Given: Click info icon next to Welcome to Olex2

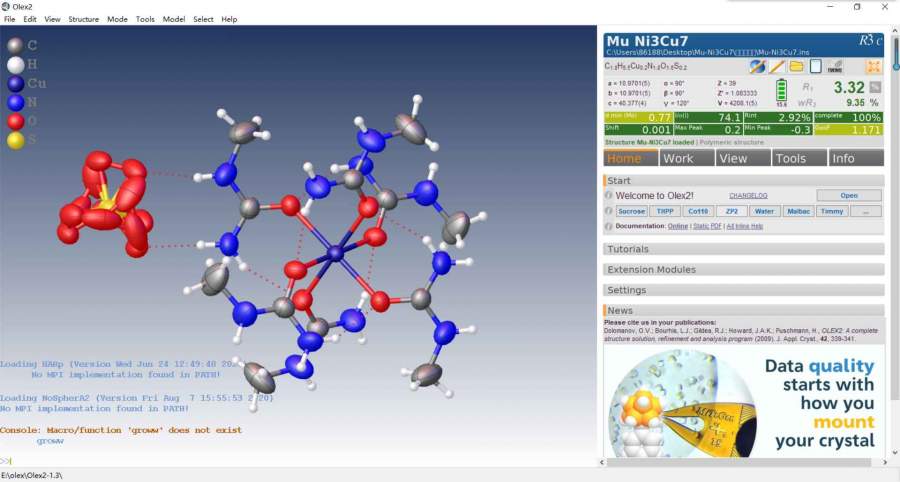Looking at the screenshot, I should pyautogui.click(x=608, y=196).
